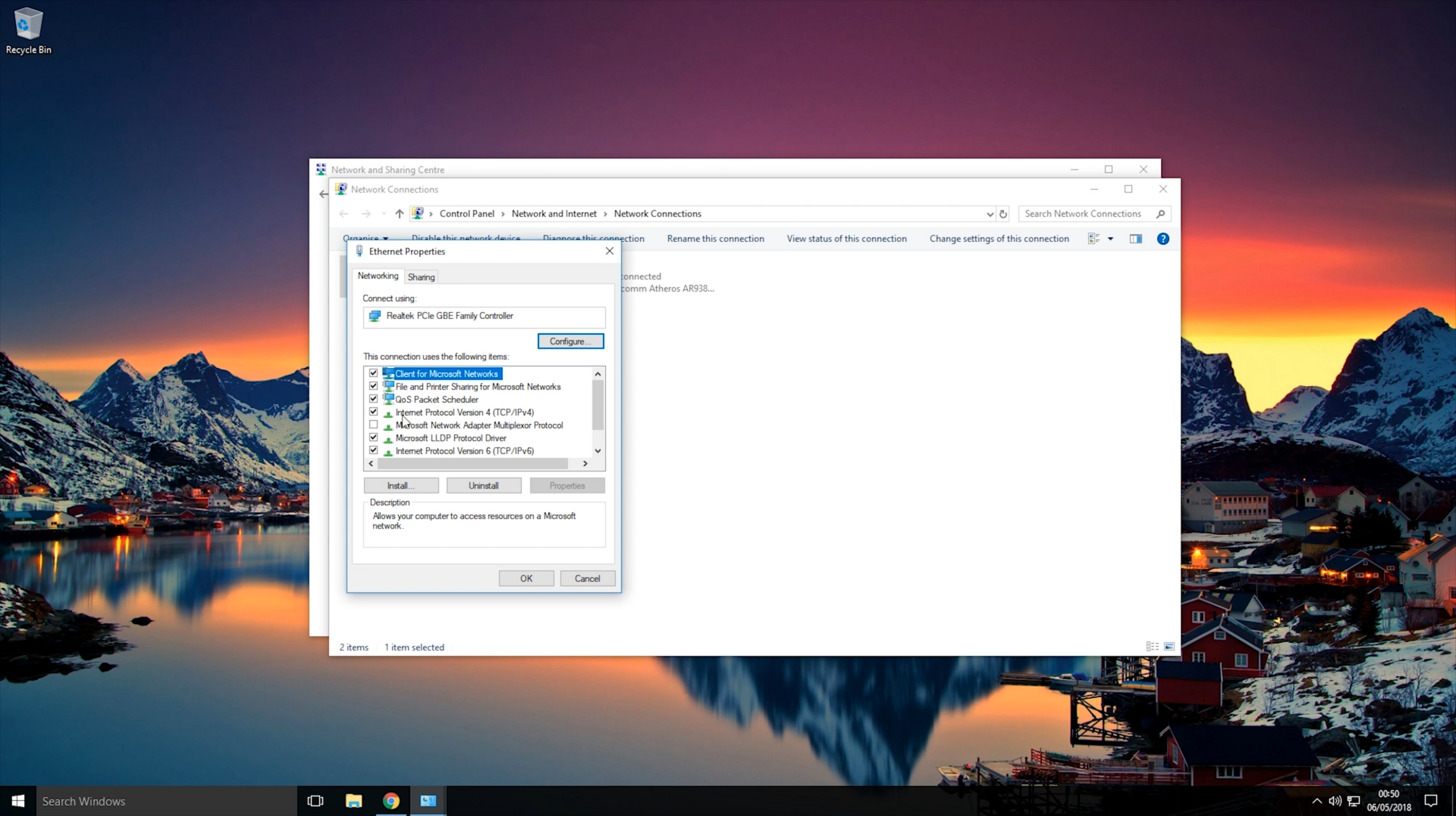Go up one level with the arrow
1456x816 pixels.
point(399,214)
